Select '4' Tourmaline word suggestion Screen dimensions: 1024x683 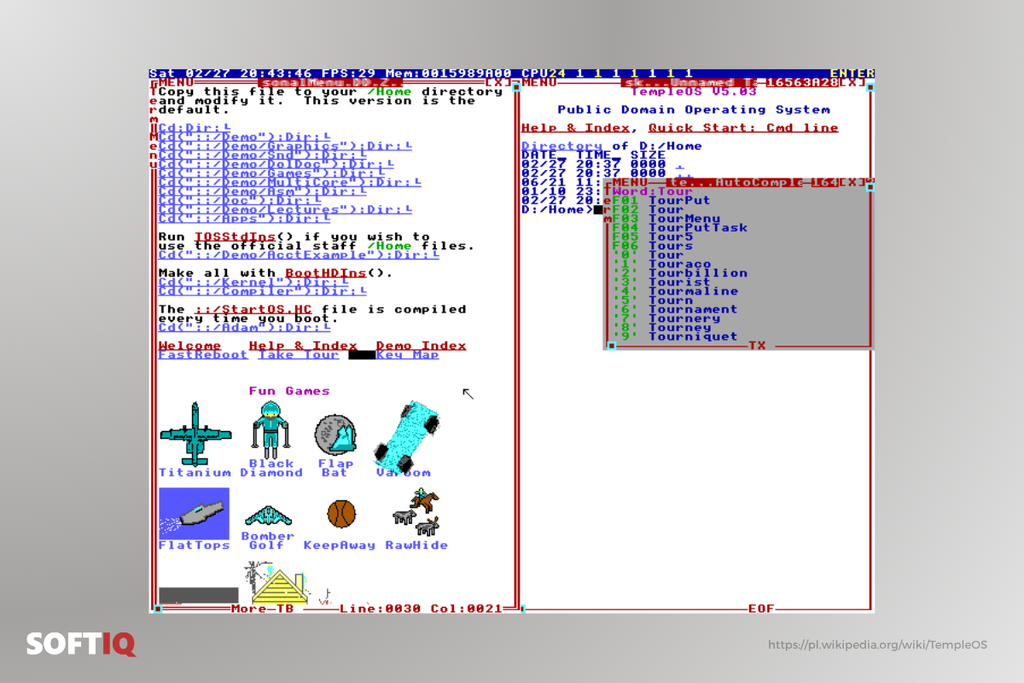coord(675,292)
